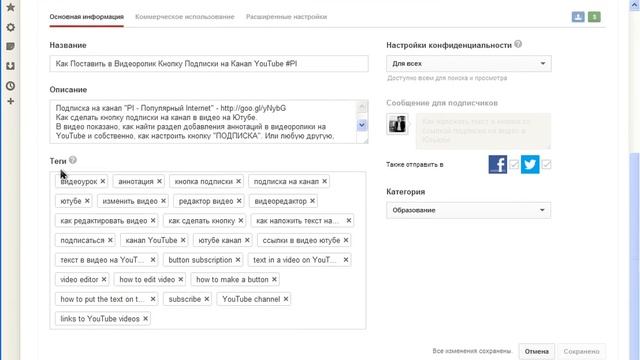Viewport: 640px width, 360px height.
Task: Remove the video editor tag
Action: [104, 279]
